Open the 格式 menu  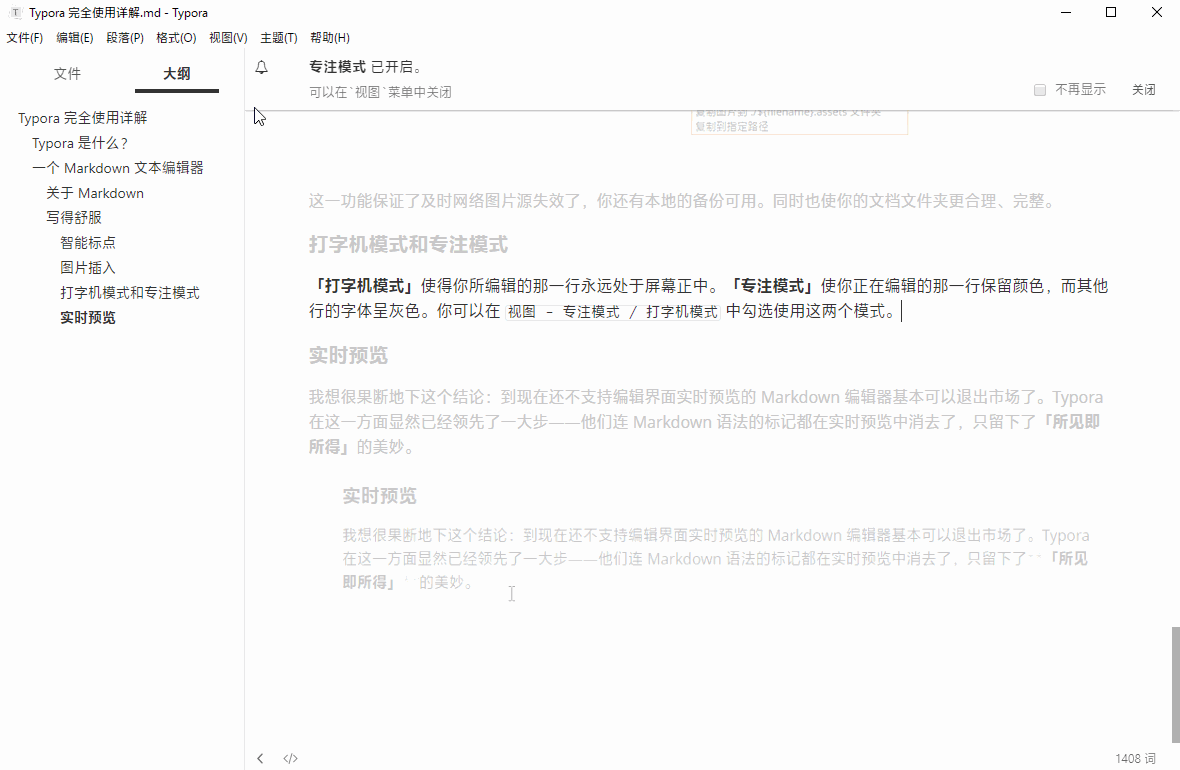[176, 37]
